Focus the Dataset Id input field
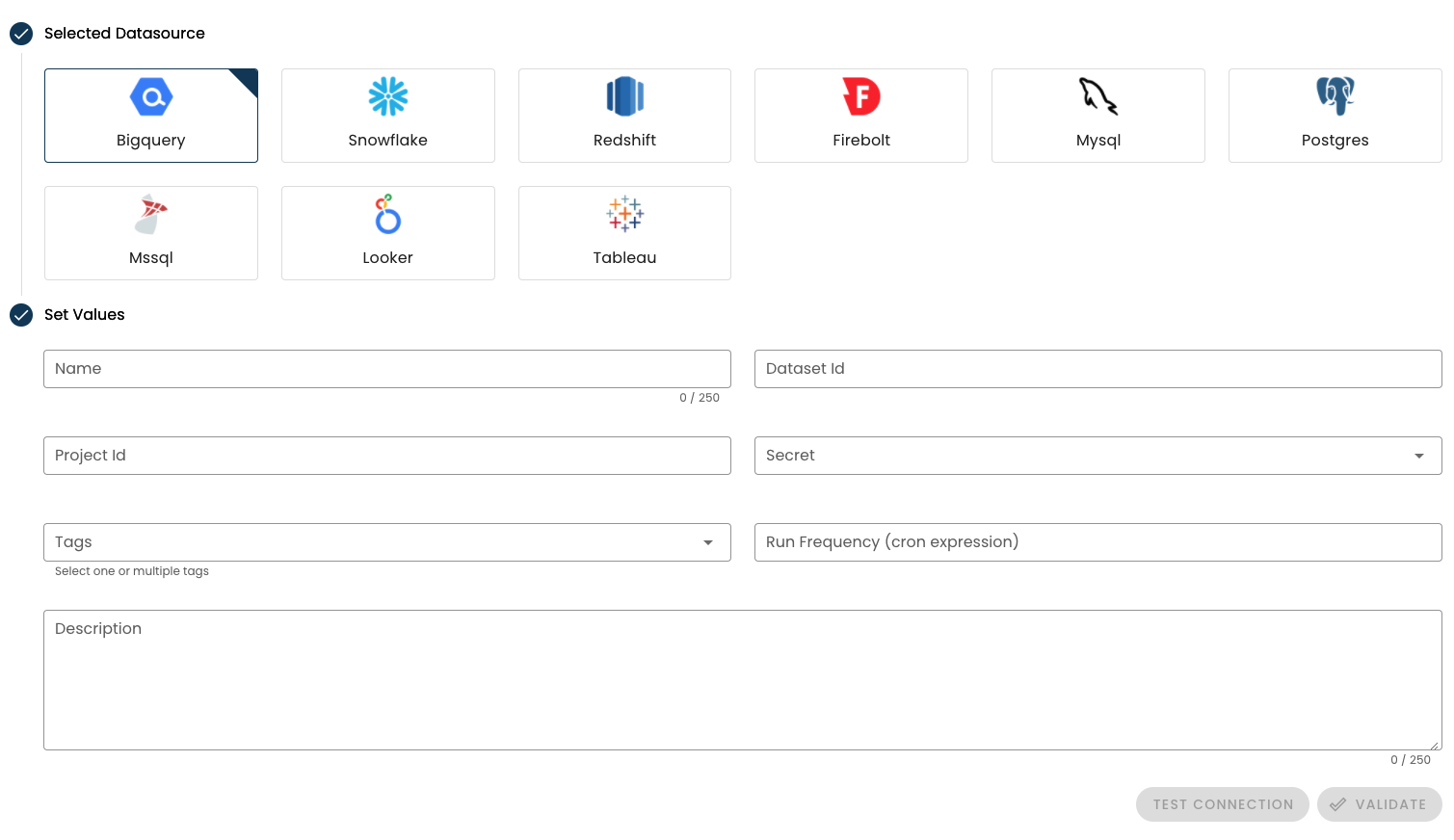The image size is (1454, 840). click(1098, 369)
